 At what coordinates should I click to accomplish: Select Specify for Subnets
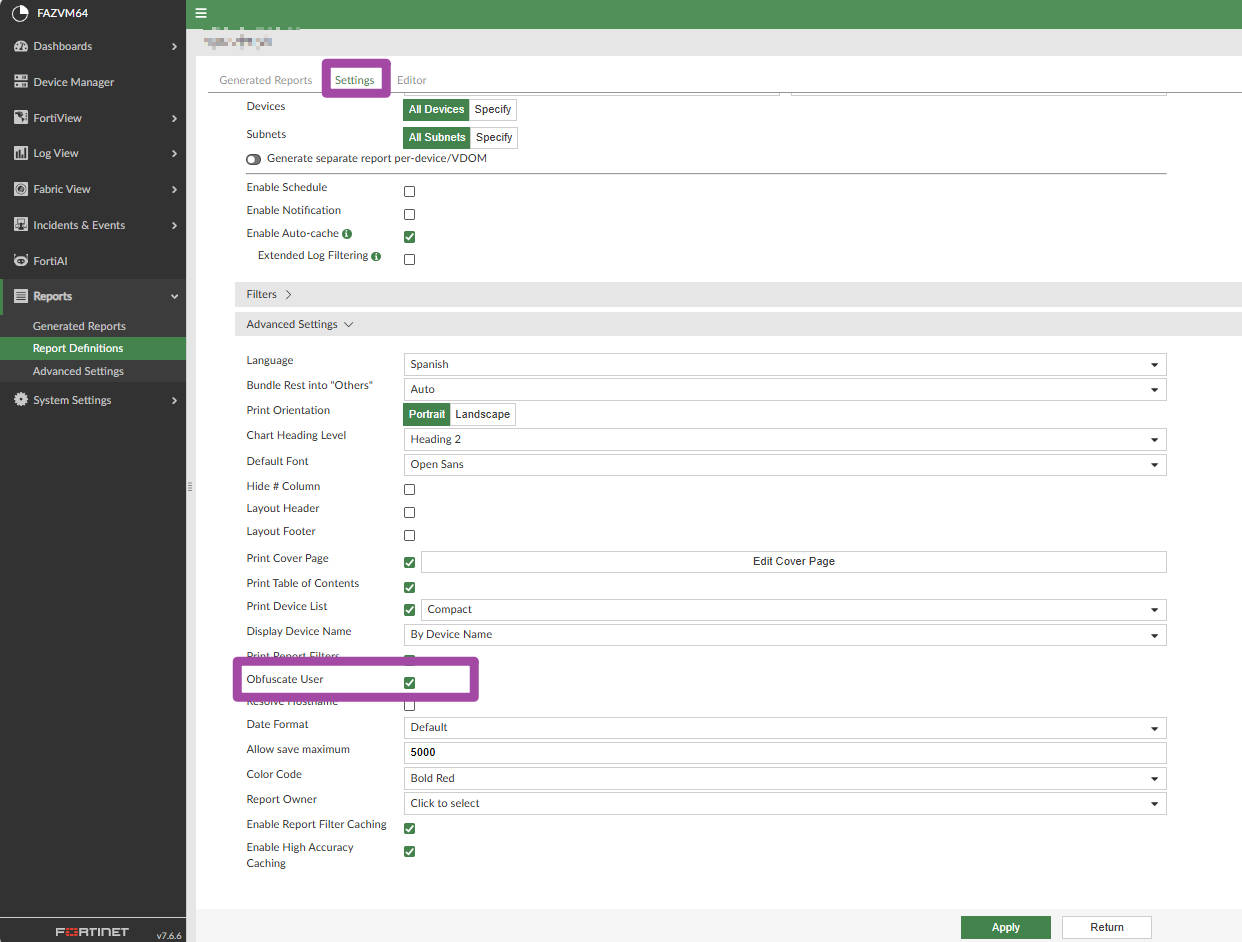494,137
